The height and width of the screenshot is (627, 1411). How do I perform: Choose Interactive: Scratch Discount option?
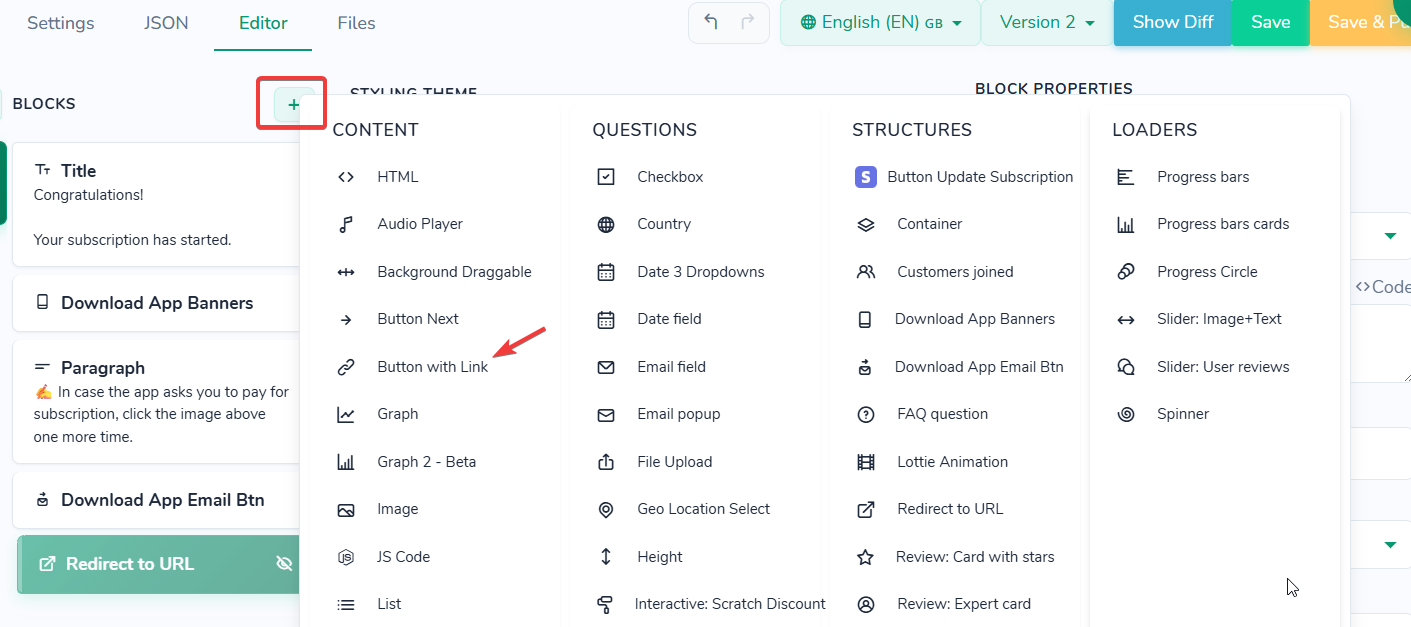(x=730, y=604)
